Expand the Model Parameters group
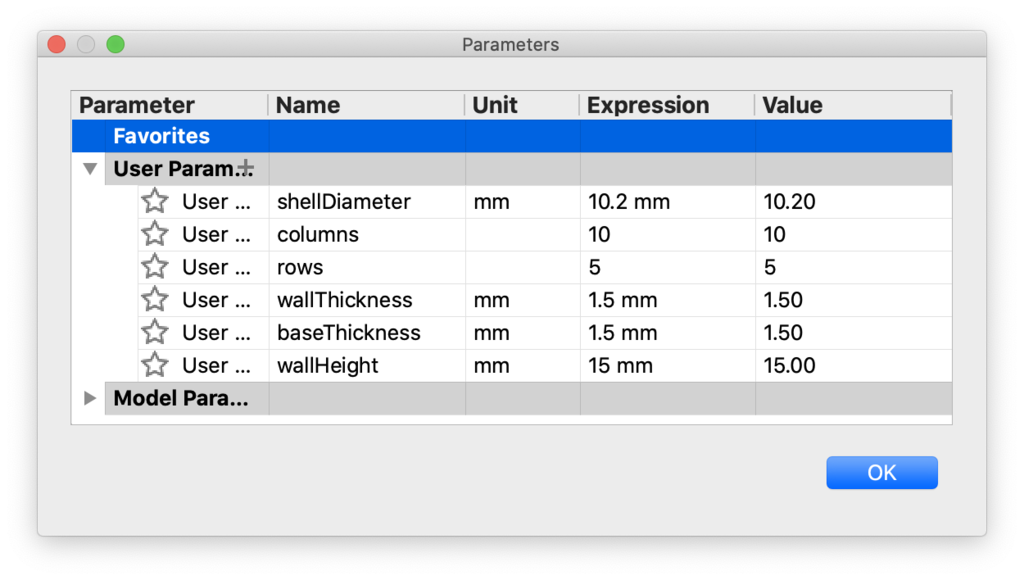This screenshot has height=580, width=1024. coord(90,398)
